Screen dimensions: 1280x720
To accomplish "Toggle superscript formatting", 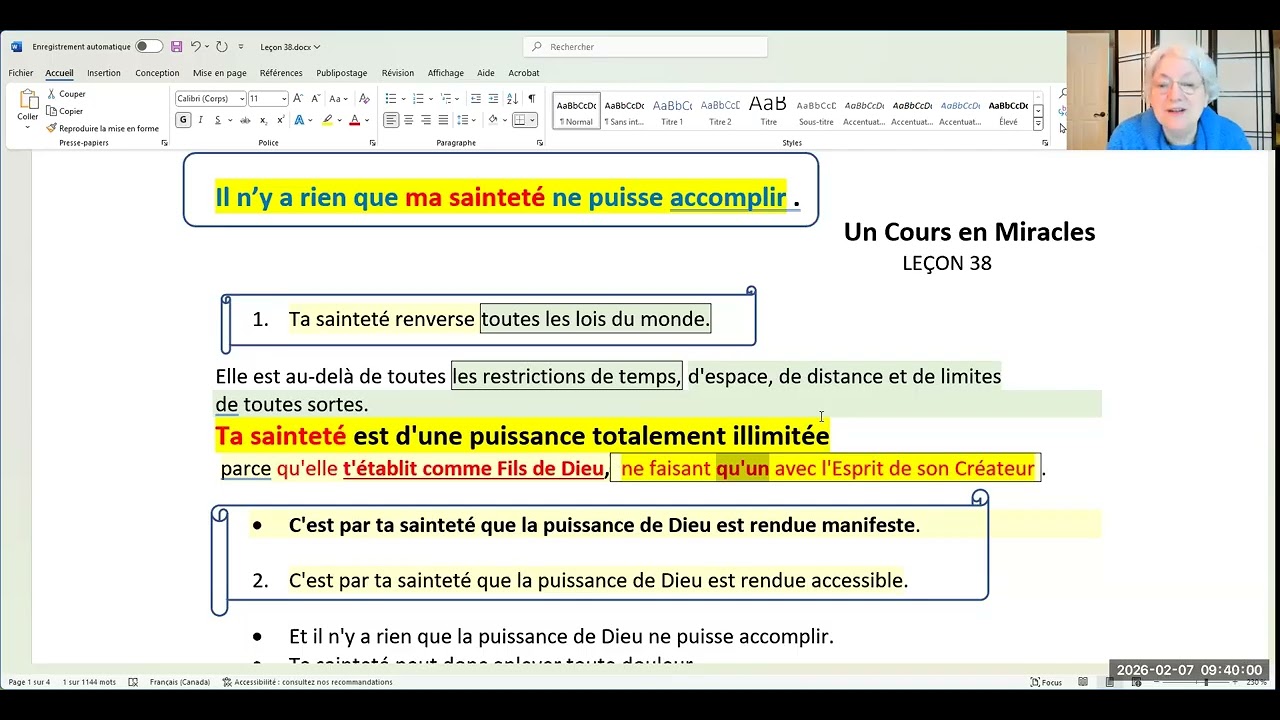I will (x=279, y=120).
